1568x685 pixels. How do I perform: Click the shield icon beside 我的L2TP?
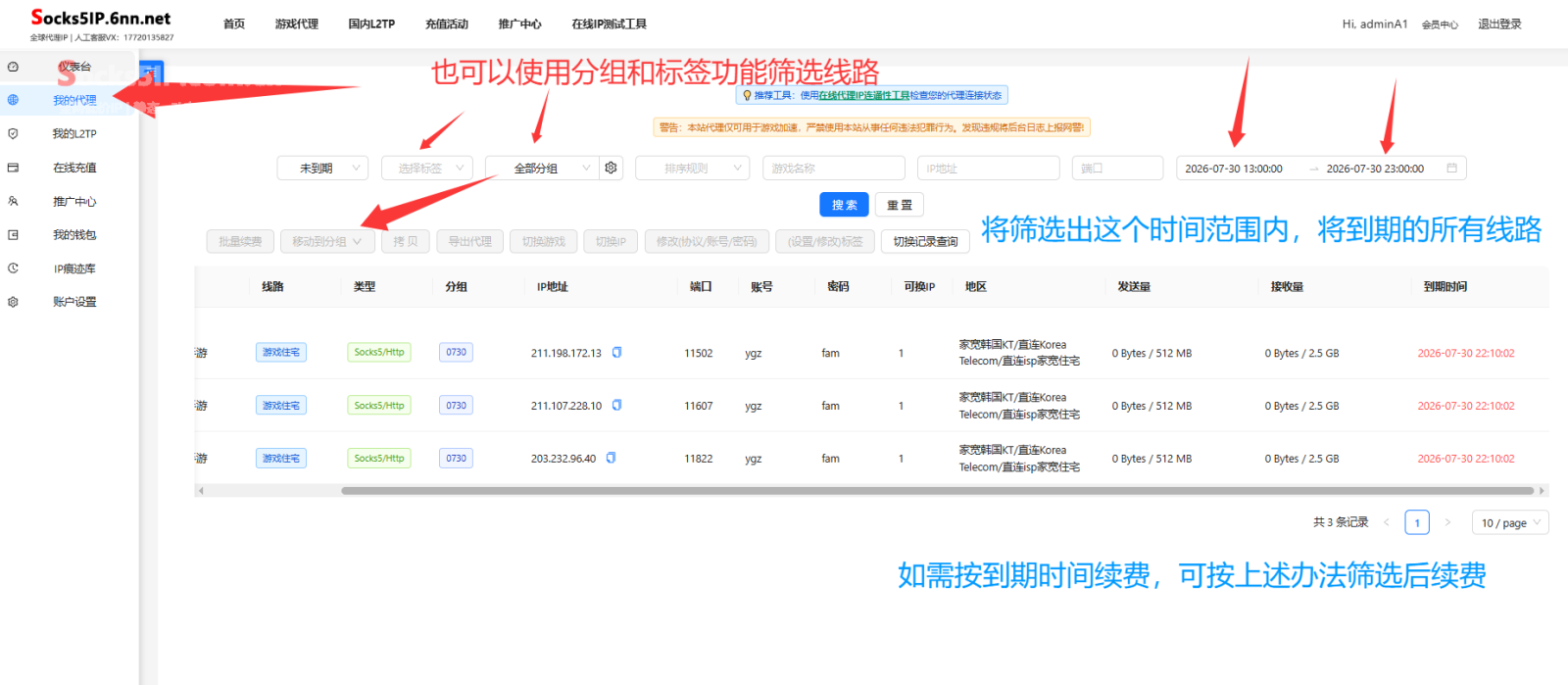[13, 133]
